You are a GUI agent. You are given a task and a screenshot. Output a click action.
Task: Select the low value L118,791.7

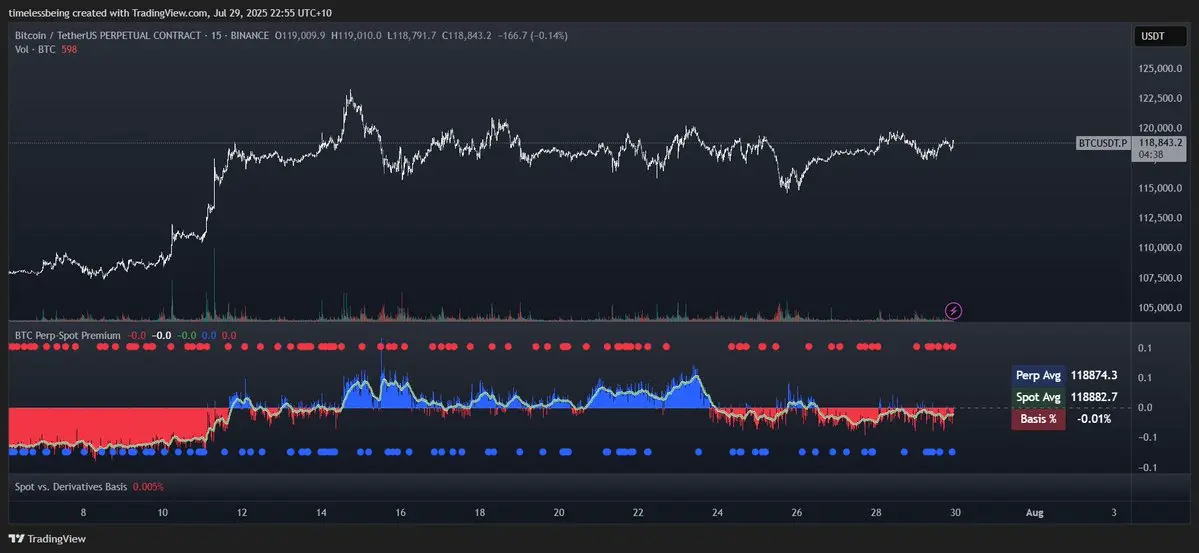(x=411, y=36)
